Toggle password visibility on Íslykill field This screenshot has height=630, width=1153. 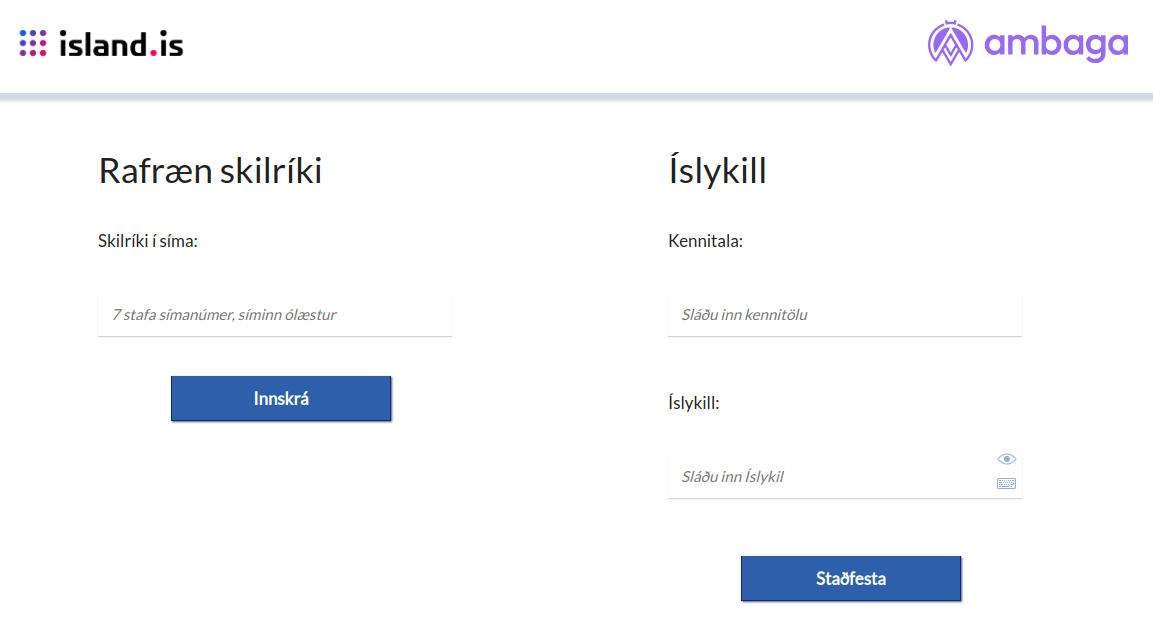tap(1008, 458)
